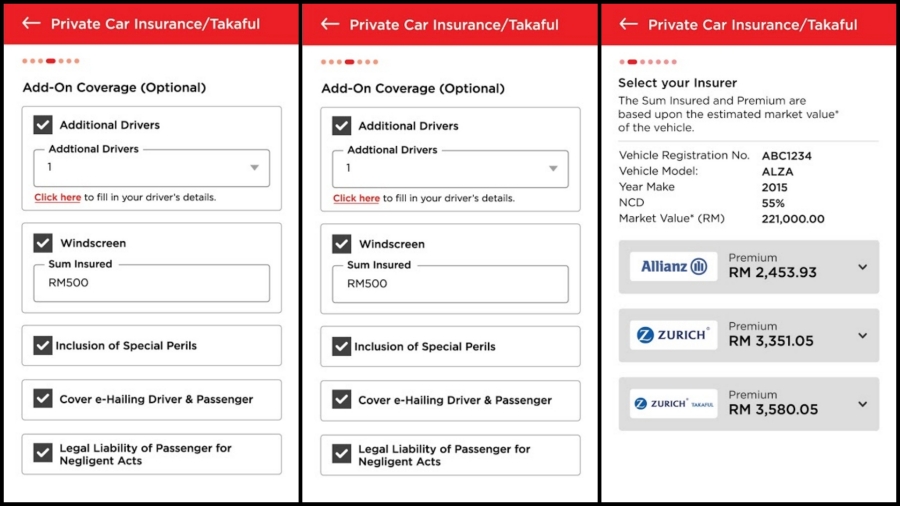Select the Zurich insurer logo

click(673, 335)
